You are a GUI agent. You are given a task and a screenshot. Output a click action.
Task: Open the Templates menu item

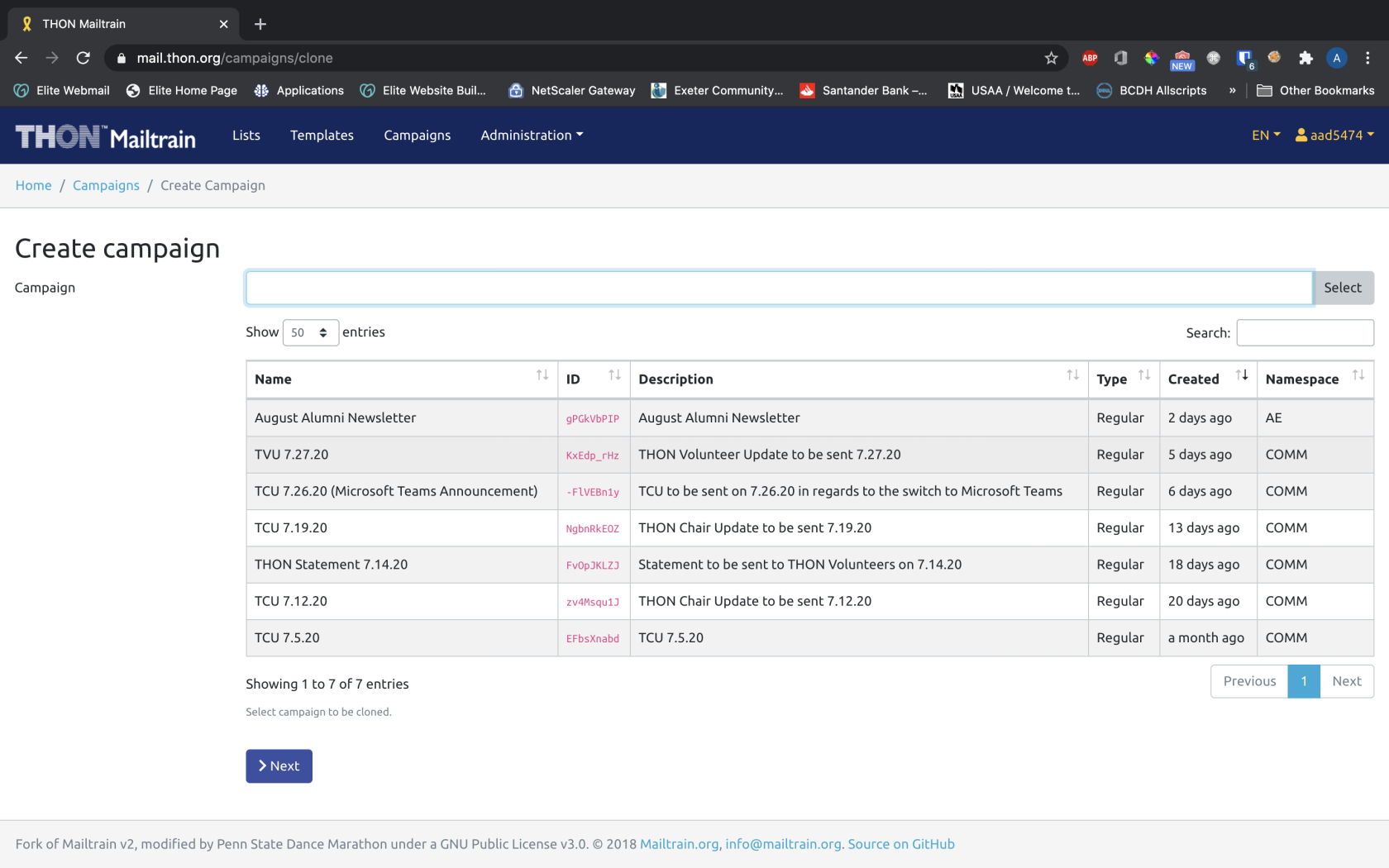(x=322, y=135)
